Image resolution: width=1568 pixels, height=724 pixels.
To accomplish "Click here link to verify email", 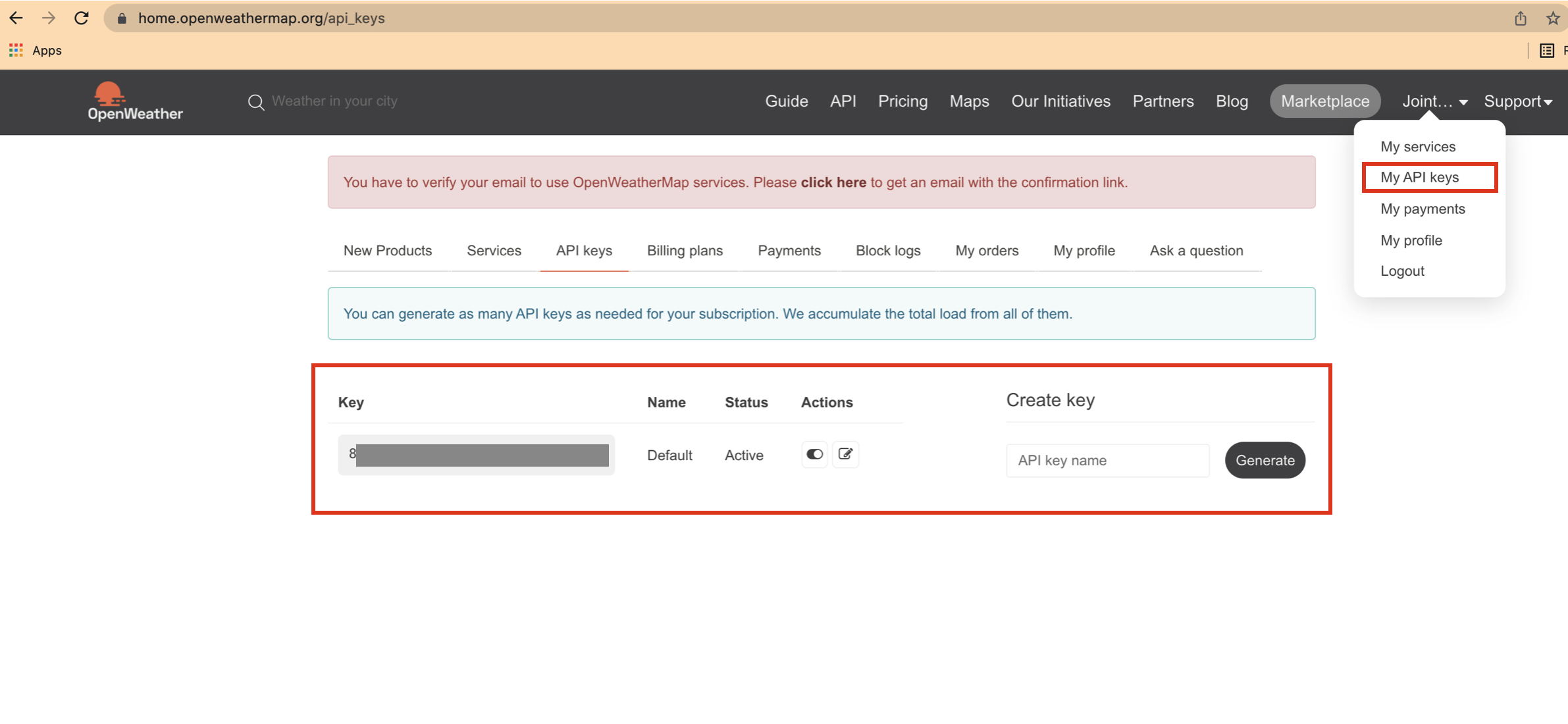I will 834,182.
